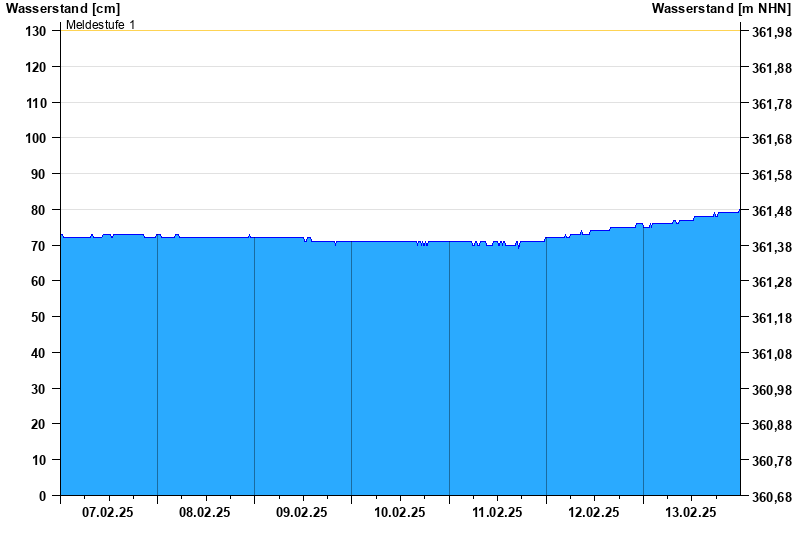Click the 361,08 label on right axis
800x550 pixels.
[x=771, y=354]
